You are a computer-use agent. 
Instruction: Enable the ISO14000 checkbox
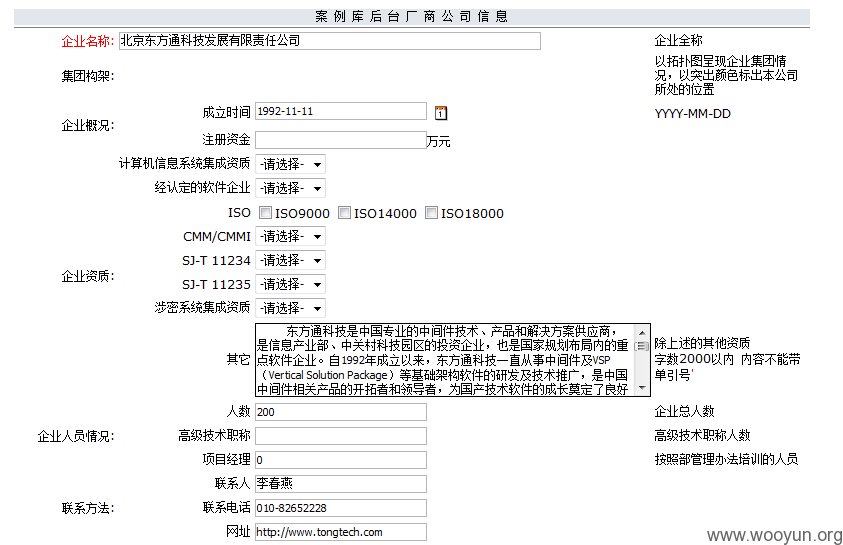(344, 213)
